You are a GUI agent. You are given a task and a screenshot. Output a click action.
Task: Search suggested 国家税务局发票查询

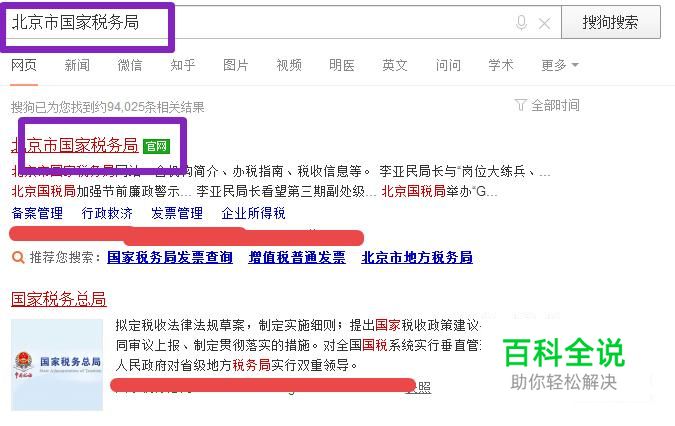click(170, 257)
